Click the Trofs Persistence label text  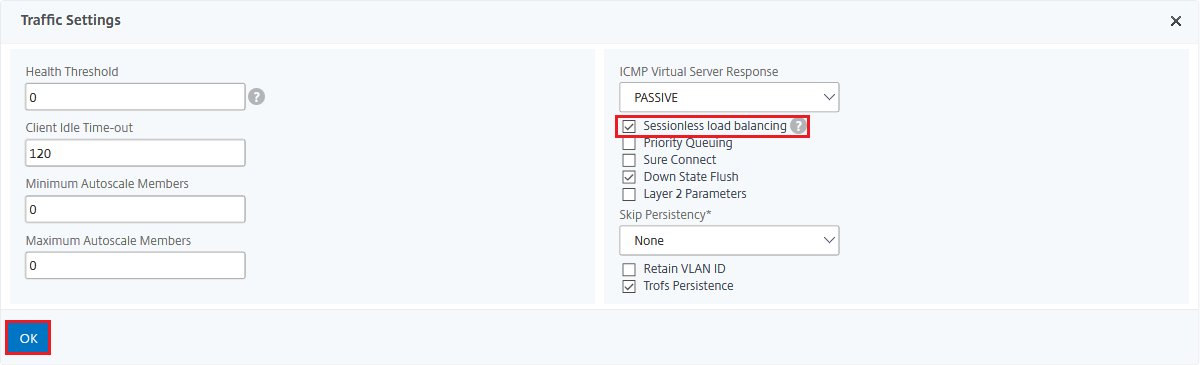[688, 286]
